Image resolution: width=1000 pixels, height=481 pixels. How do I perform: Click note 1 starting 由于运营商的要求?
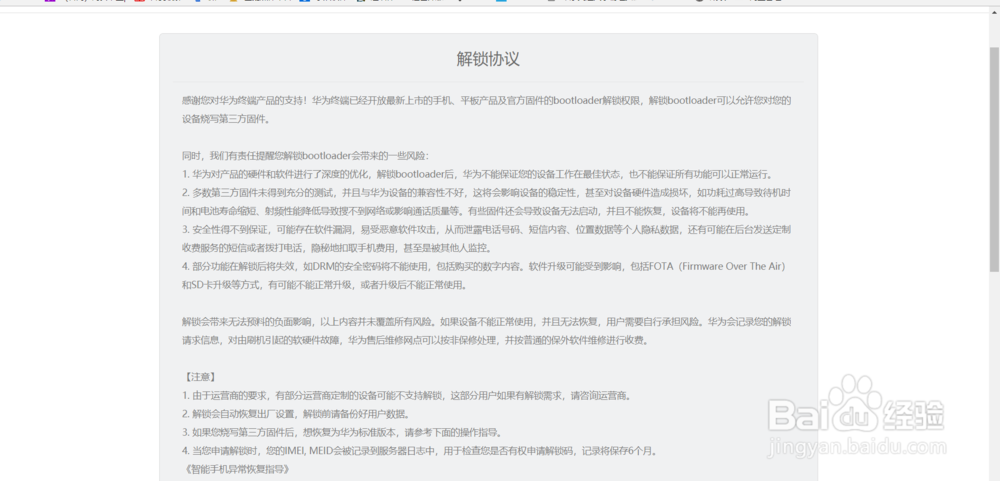pyautogui.click(x=408, y=396)
